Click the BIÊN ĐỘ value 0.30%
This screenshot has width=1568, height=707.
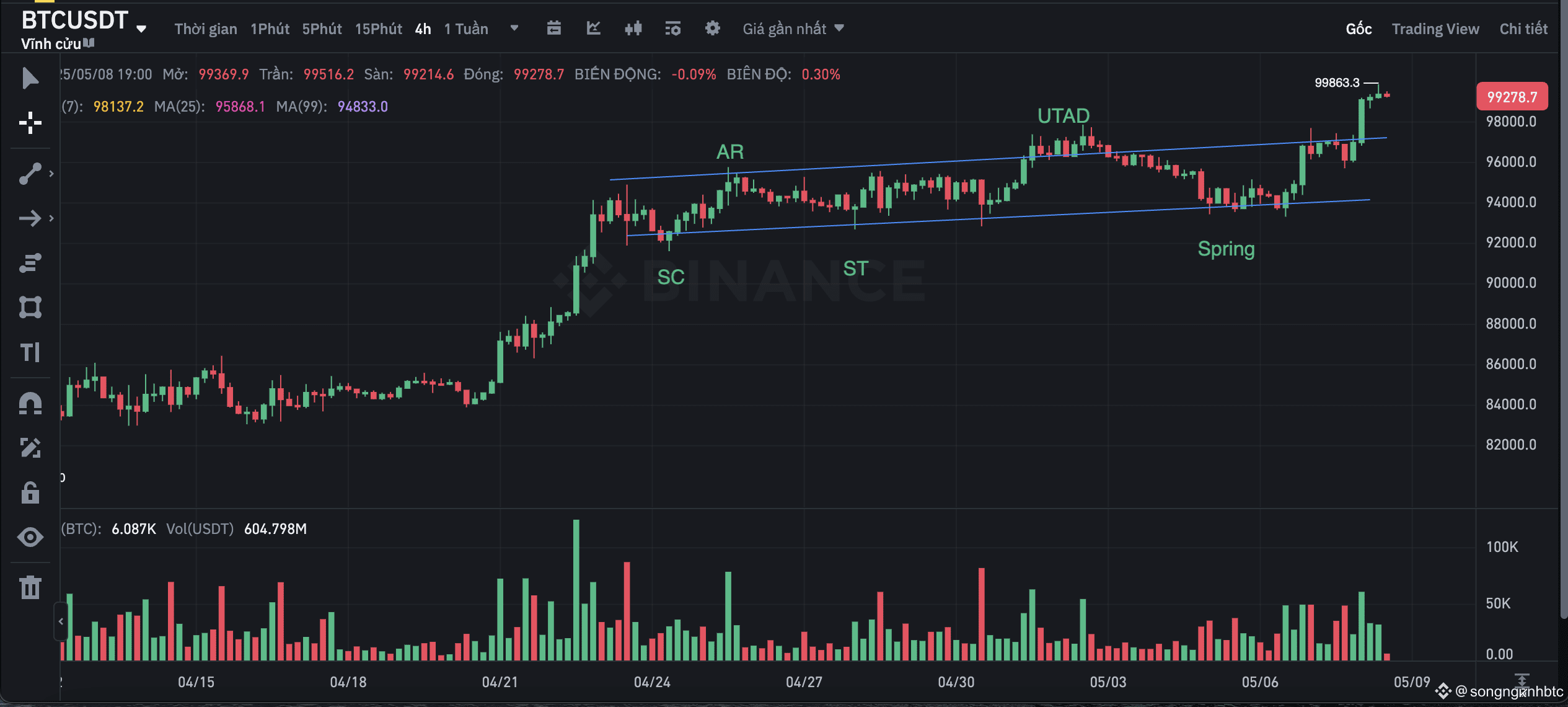(821, 74)
